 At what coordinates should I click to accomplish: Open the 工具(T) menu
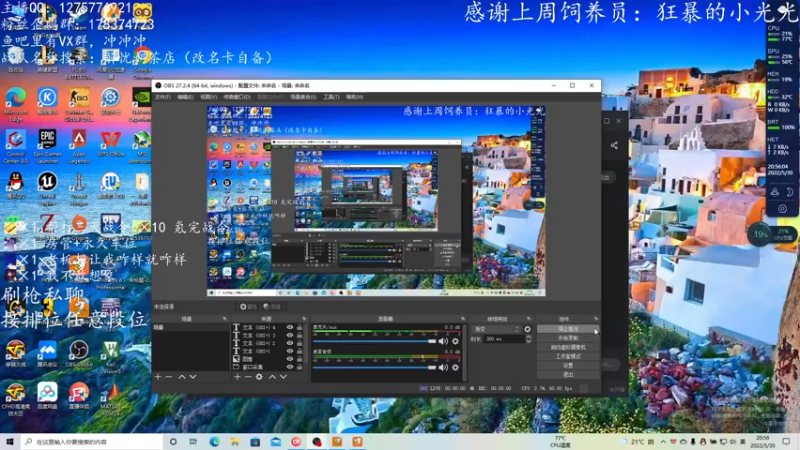331,97
